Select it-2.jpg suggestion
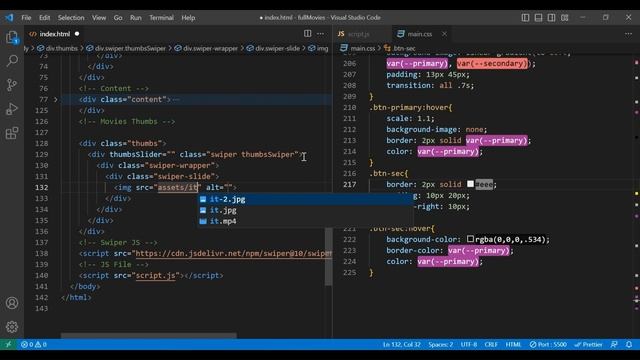The width and height of the screenshot is (640, 360). [x=305, y=199]
